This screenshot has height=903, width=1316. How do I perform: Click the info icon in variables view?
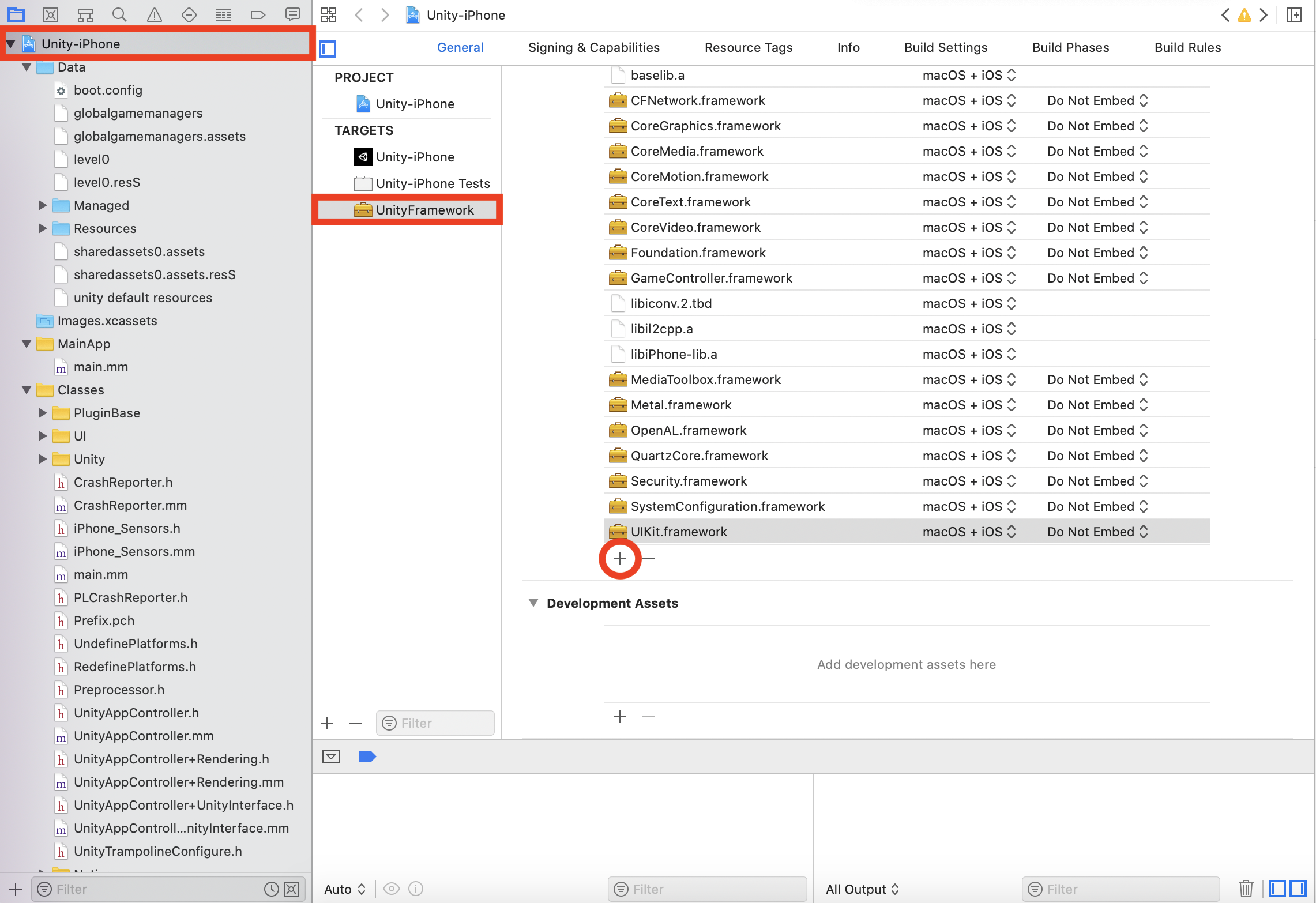tap(416, 889)
